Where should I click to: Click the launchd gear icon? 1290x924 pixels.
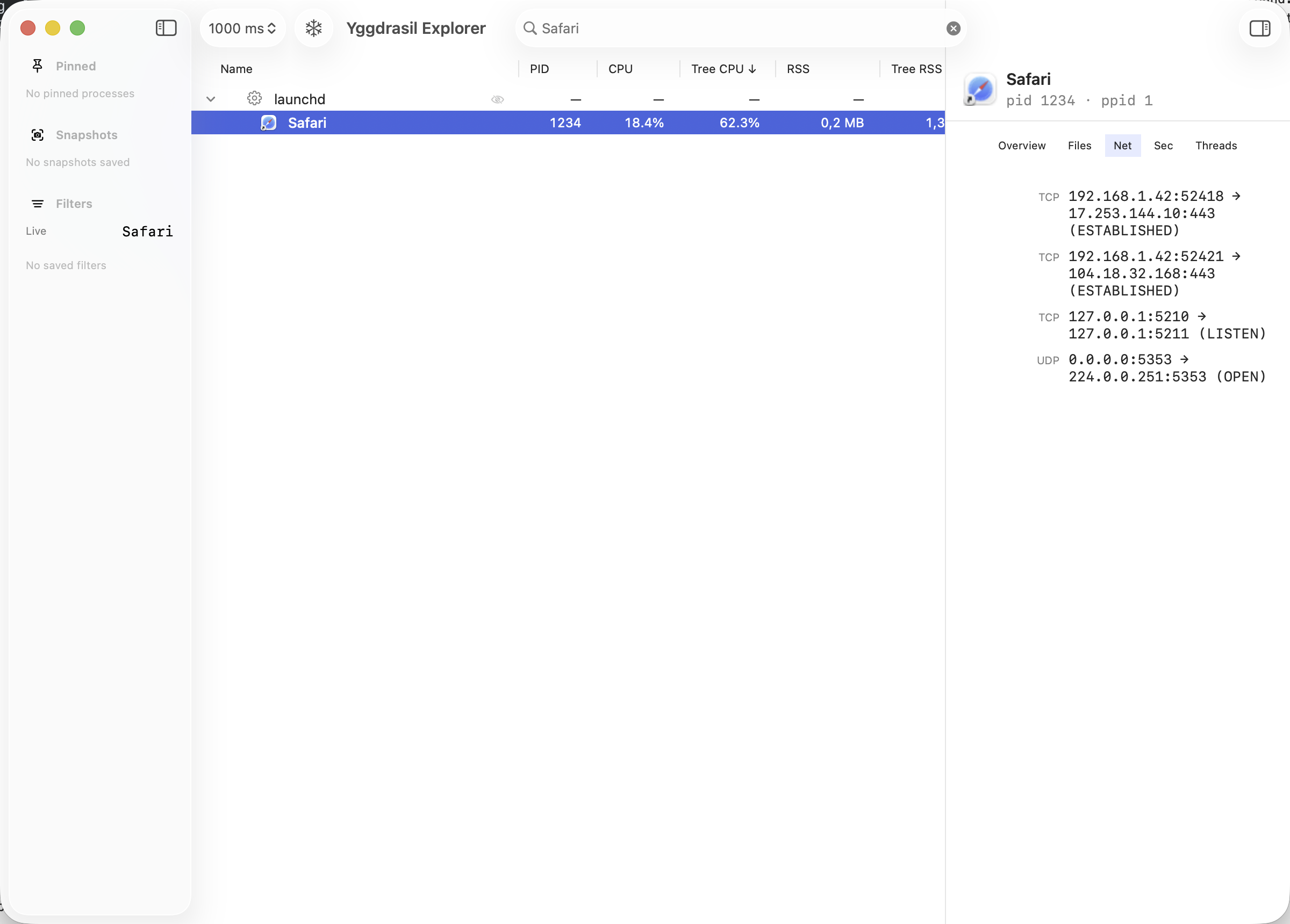(x=254, y=98)
